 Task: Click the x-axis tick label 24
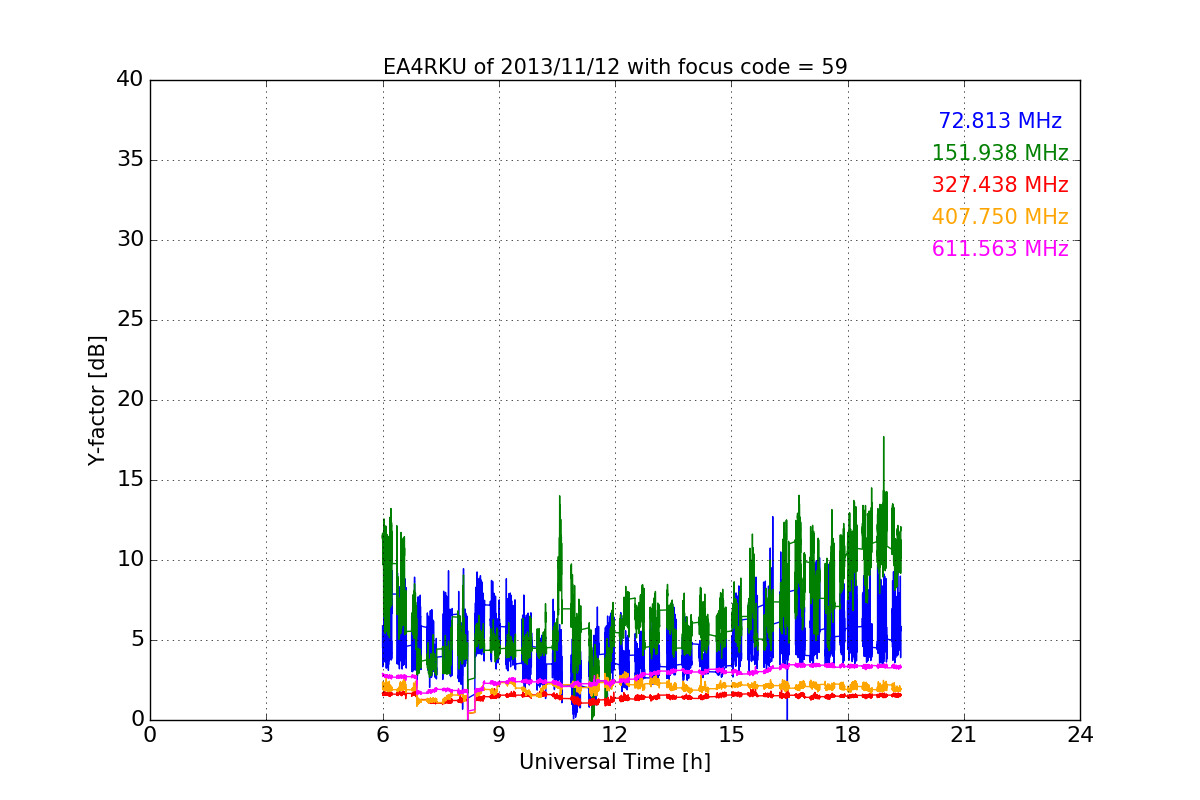click(x=1080, y=735)
